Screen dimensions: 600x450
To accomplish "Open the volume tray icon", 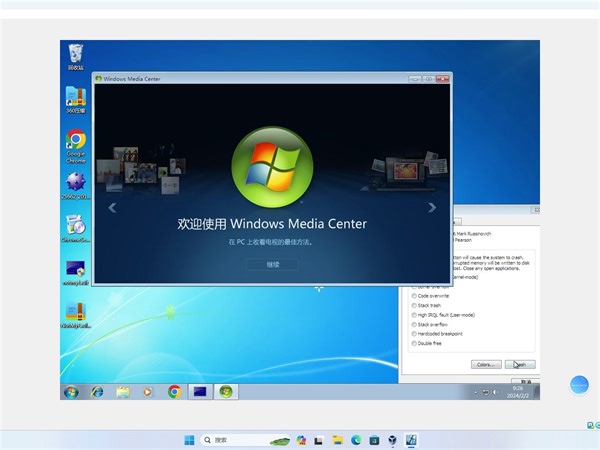I will [x=495, y=392].
